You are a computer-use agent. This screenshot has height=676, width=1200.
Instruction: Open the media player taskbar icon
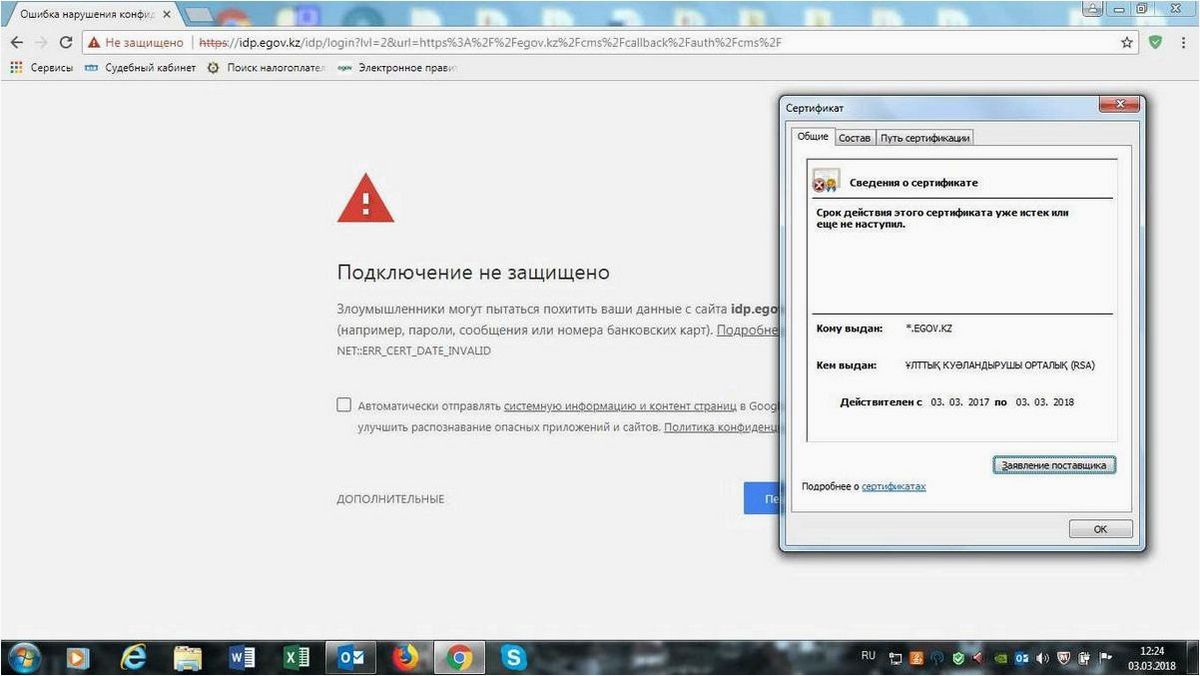[78, 657]
